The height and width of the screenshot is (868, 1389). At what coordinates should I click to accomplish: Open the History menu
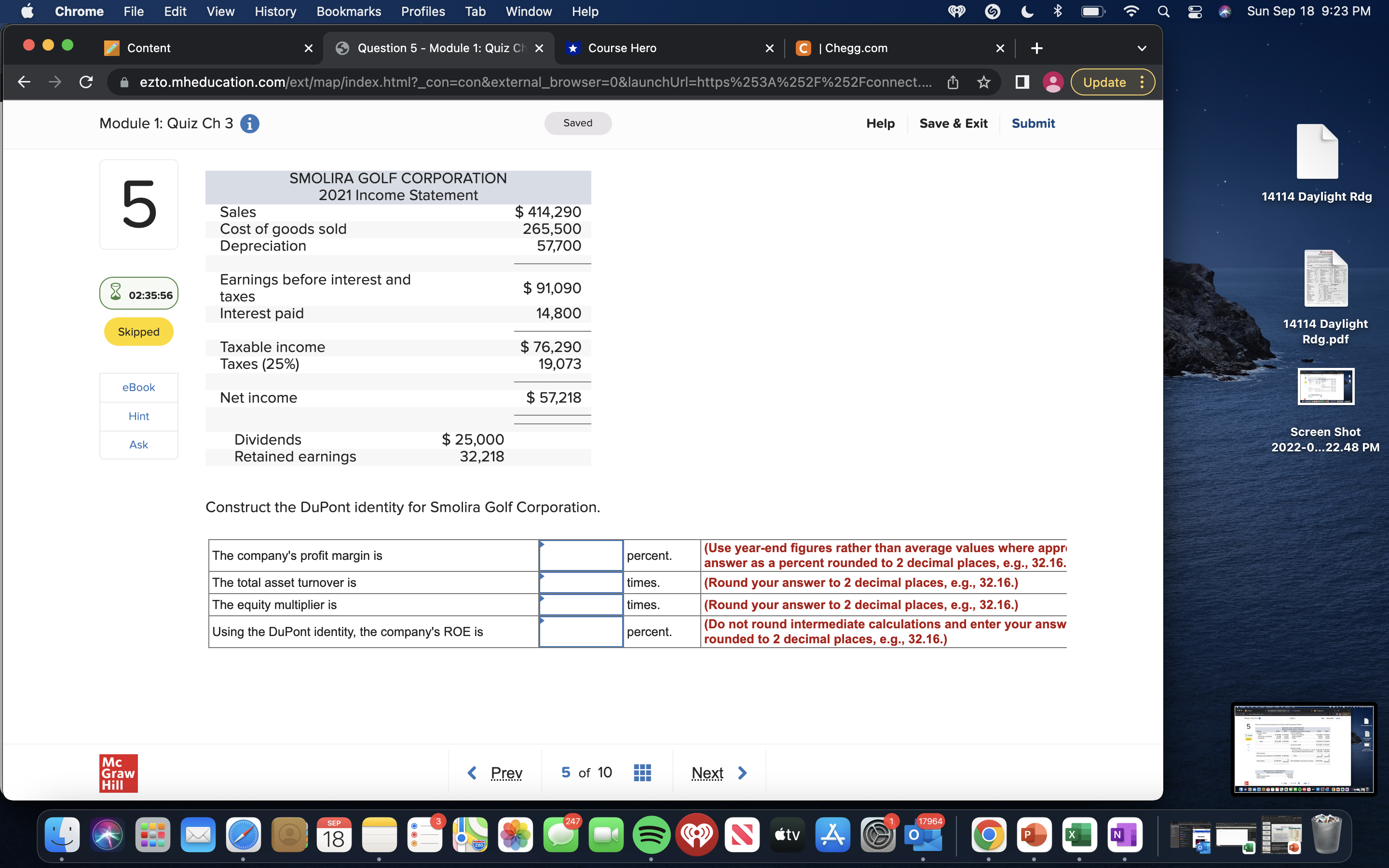[275, 12]
